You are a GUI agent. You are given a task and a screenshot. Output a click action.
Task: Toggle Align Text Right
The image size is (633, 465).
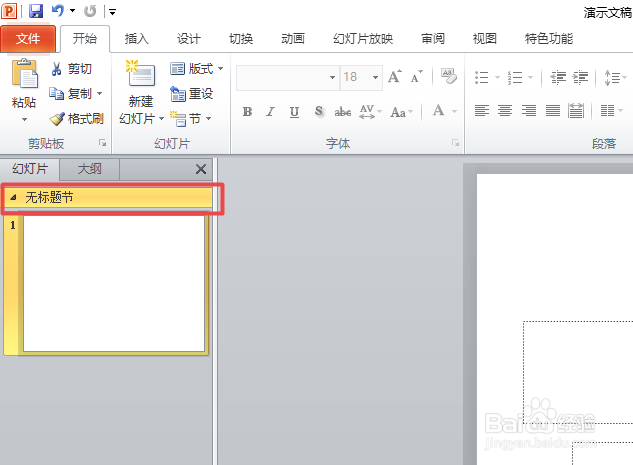[529, 111]
